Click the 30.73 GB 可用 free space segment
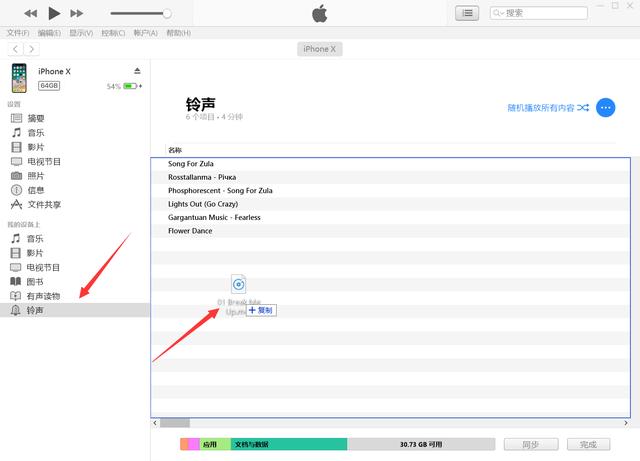The width and height of the screenshot is (640, 461). tap(421, 444)
